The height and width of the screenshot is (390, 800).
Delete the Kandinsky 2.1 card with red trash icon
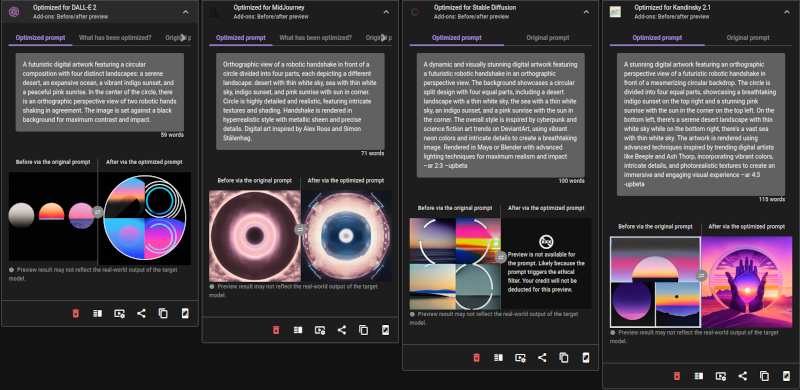pos(677,376)
